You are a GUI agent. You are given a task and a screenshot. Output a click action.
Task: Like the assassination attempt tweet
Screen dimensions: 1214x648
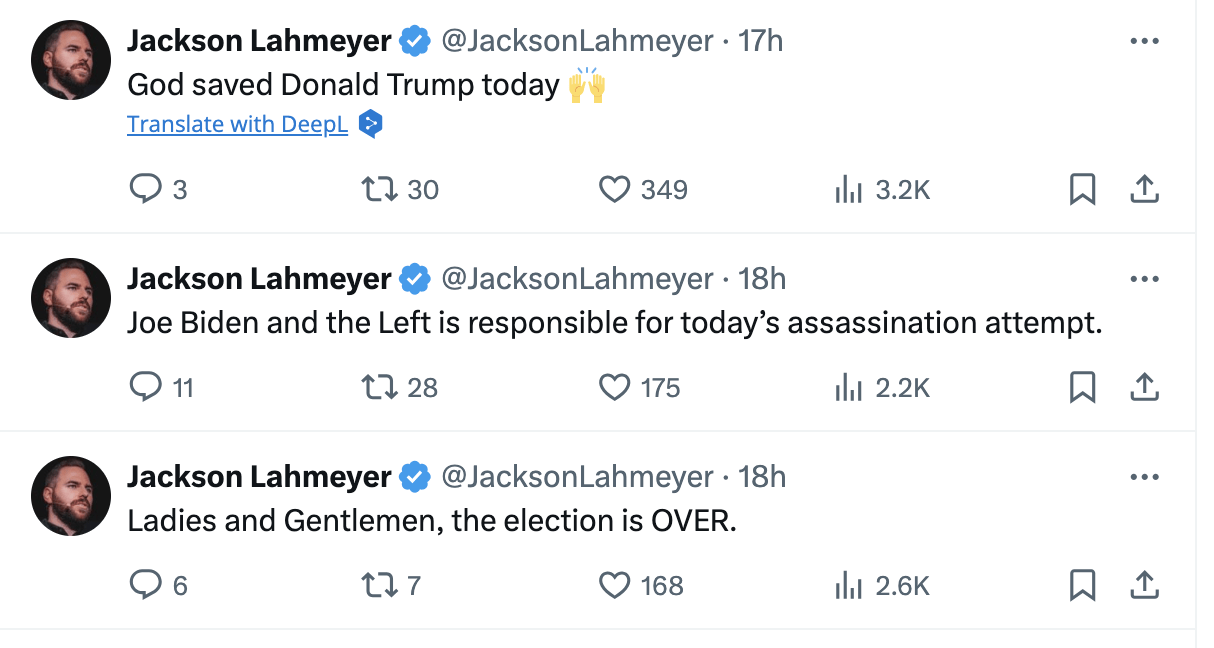(x=614, y=387)
